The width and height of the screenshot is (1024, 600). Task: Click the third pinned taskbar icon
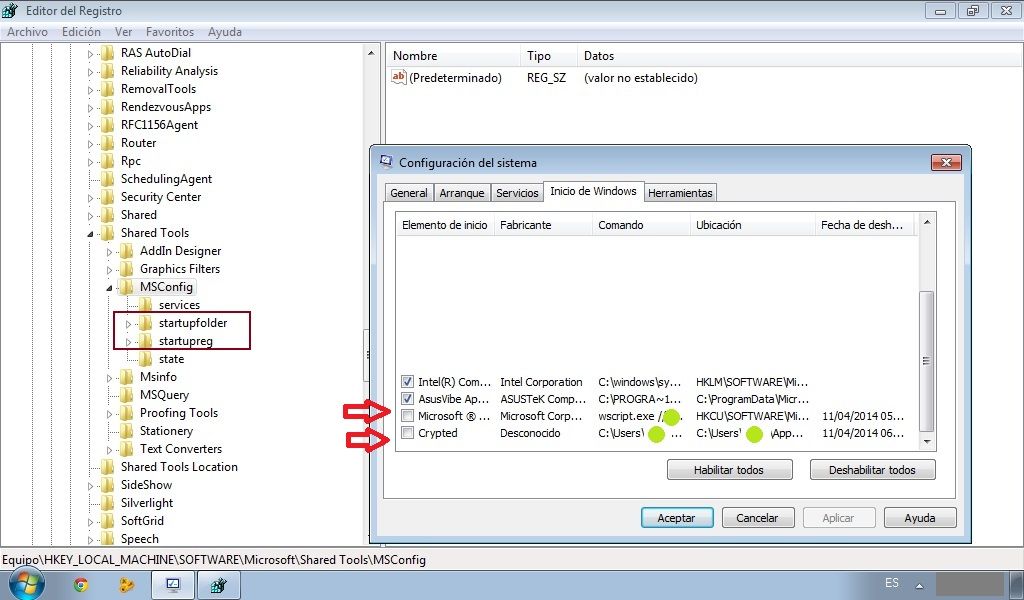(x=127, y=584)
